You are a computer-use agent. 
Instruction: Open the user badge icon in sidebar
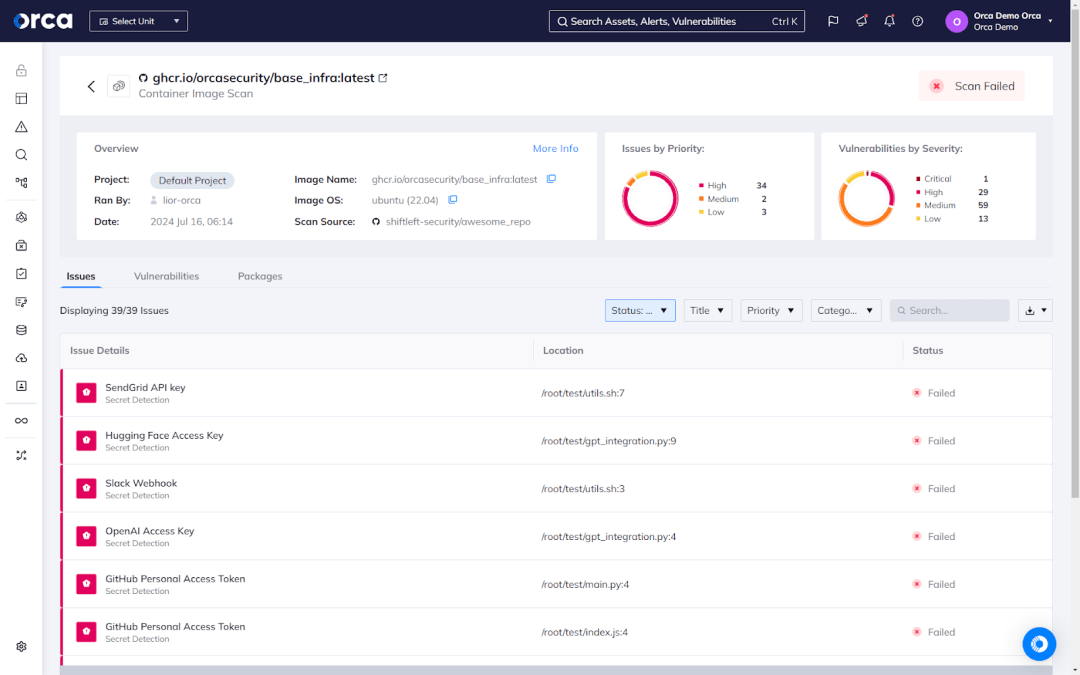pyautogui.click(x=21, y=386)
